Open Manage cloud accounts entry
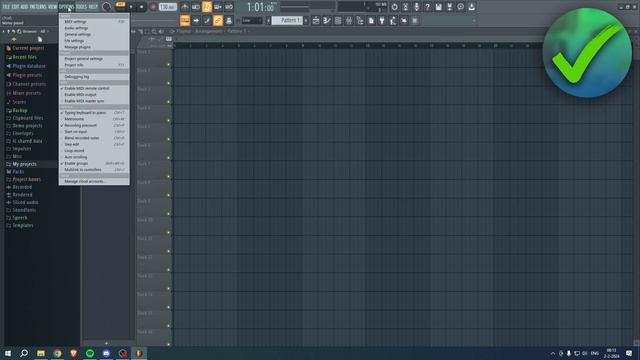 pyautogui.click(x=94, y=181)
